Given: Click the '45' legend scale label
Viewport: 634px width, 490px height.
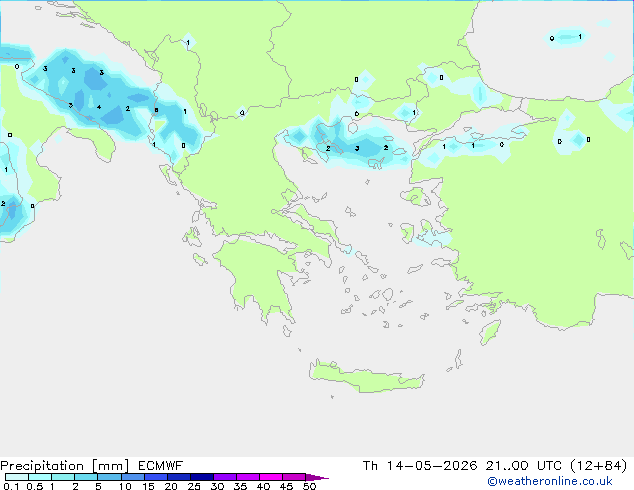Looking at the screenshot, I should [286, 486].
